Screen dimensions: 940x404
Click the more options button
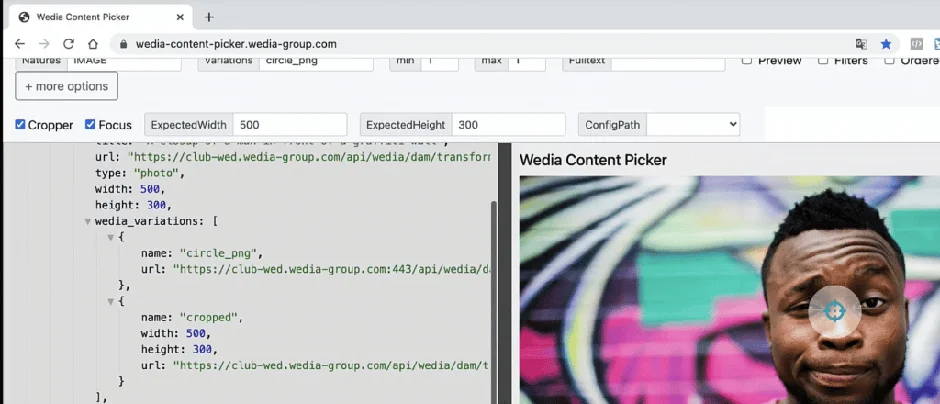[67, 86]
